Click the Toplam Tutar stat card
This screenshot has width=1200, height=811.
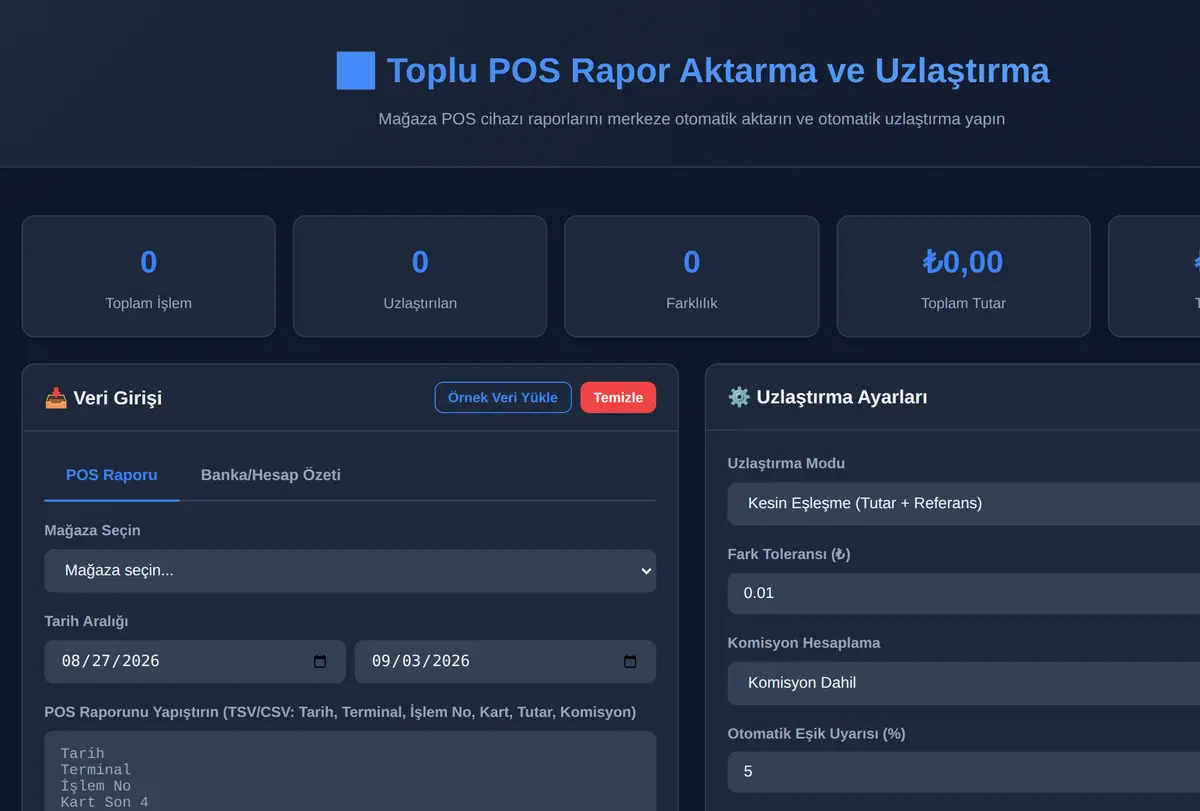pos(963,276)
